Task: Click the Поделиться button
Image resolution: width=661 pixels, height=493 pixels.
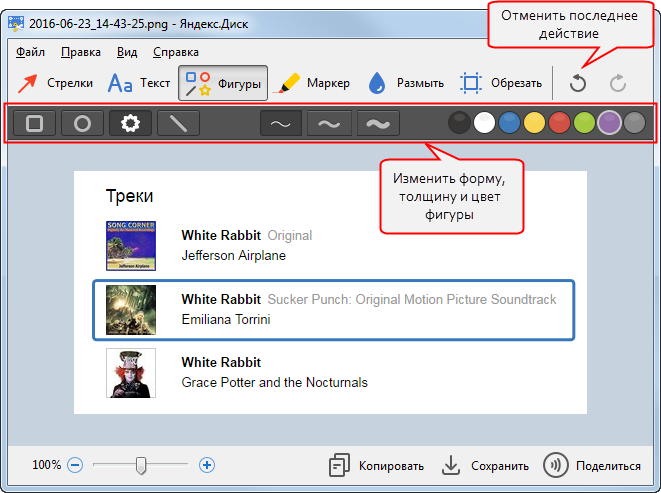Action: click(x=592, y=465)
